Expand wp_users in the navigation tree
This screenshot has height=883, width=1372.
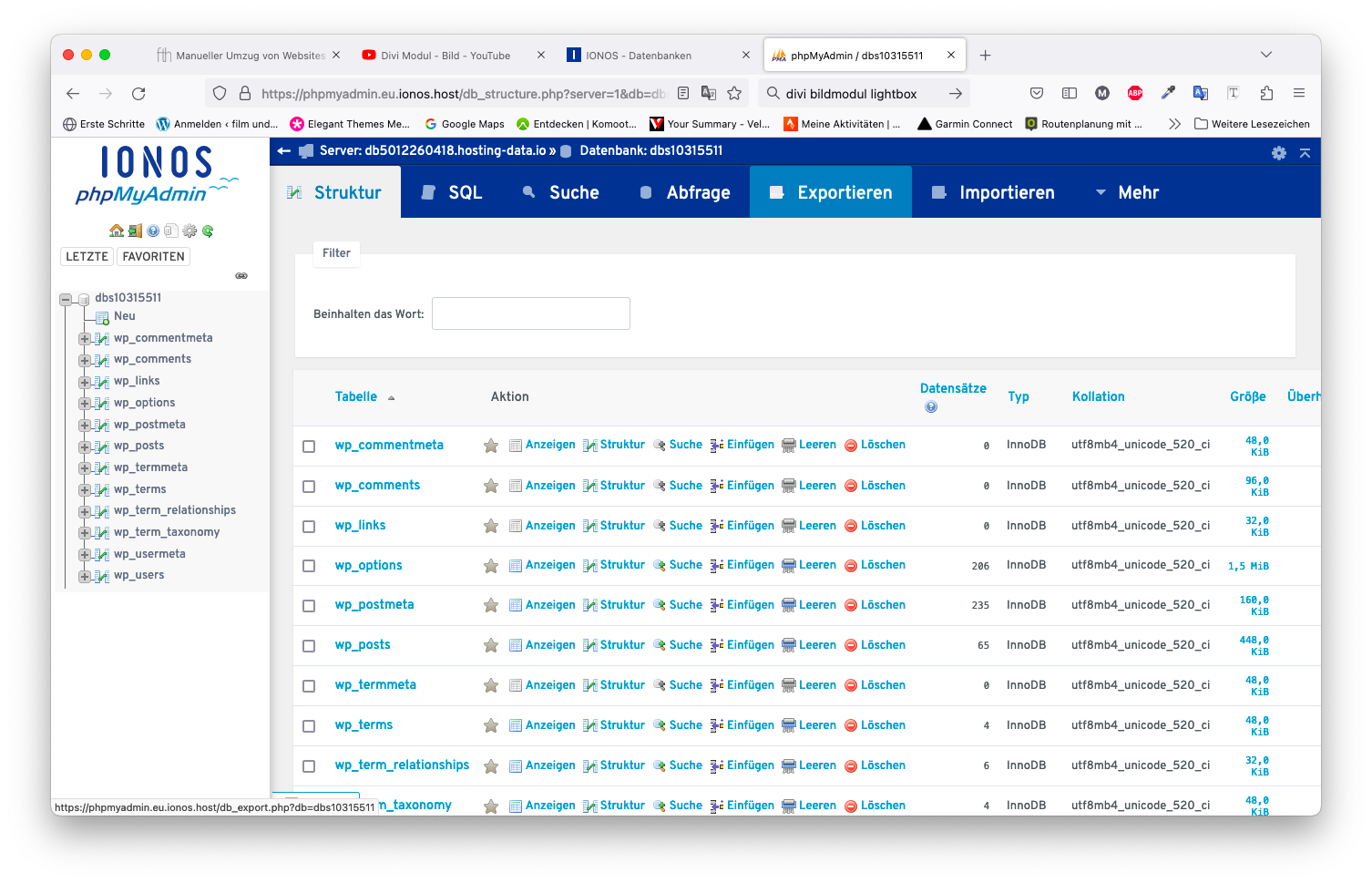(x=84, y=576)
